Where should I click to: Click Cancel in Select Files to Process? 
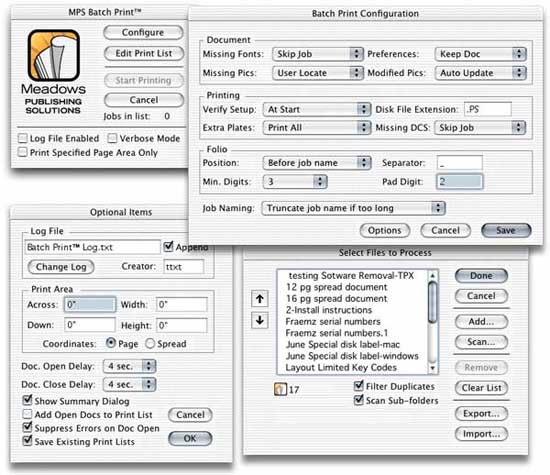coord(481,296)
